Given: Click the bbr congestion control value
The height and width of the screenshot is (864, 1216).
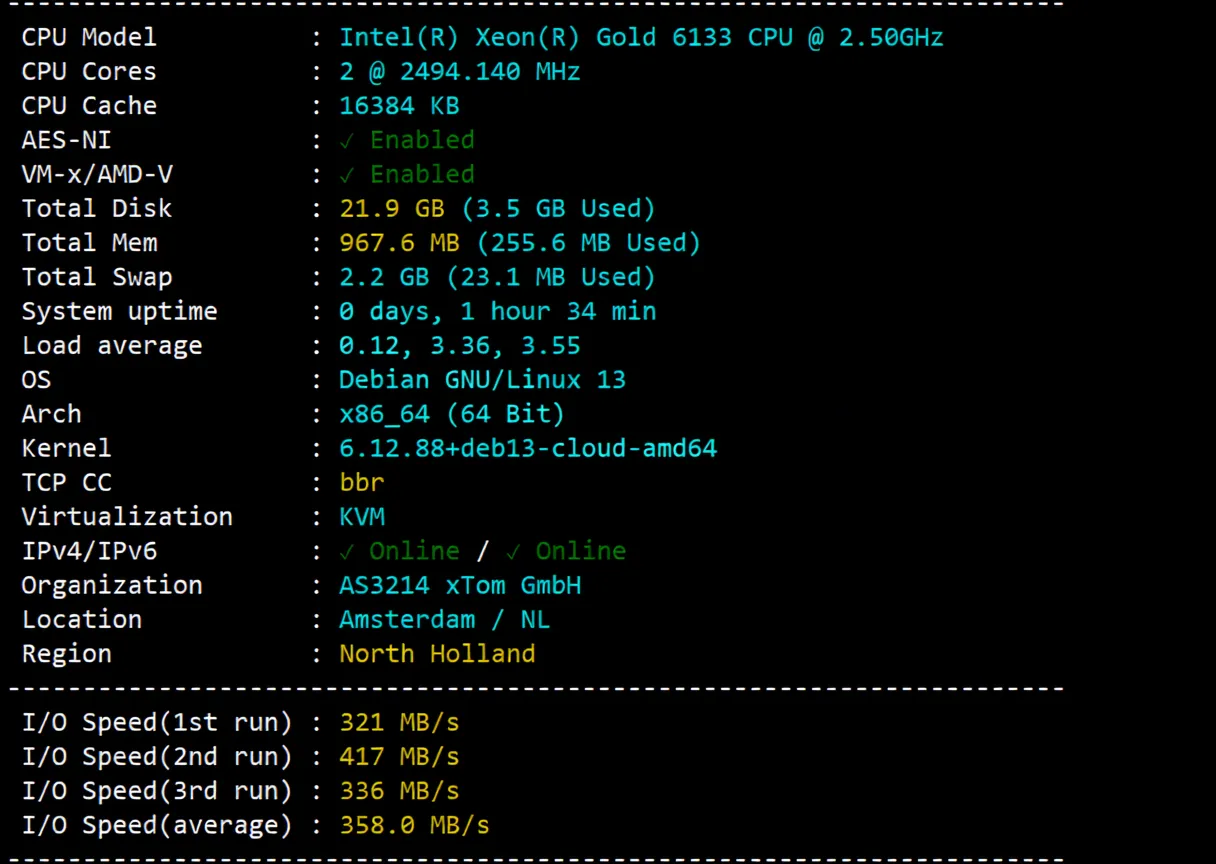Looking at the screenshot, I should pyautogui.click(x=362, y=483).
